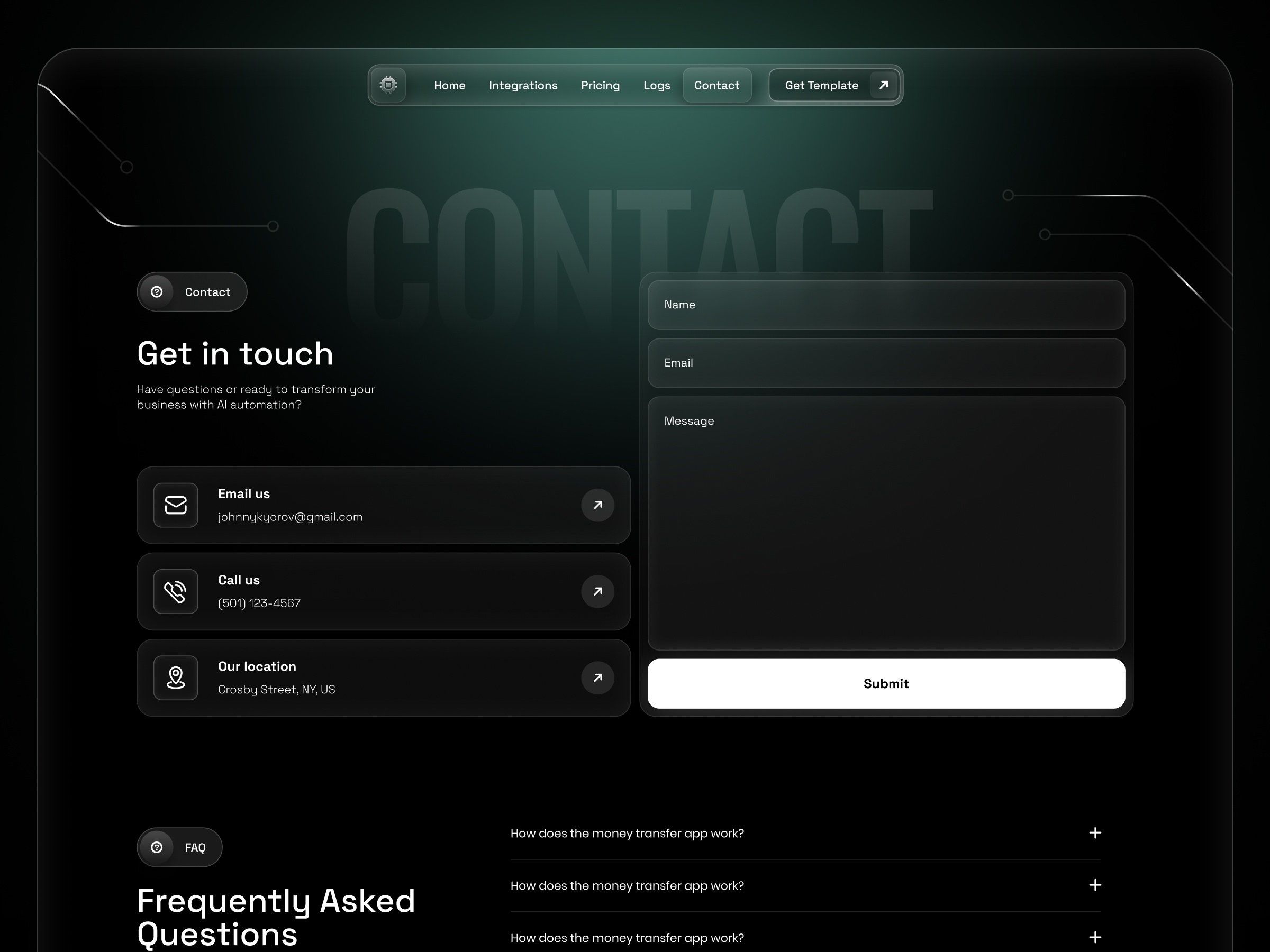Click the arrow link icon on Our location card
The width and height of the screenshot is (1270, 952).
coord(596,678)
